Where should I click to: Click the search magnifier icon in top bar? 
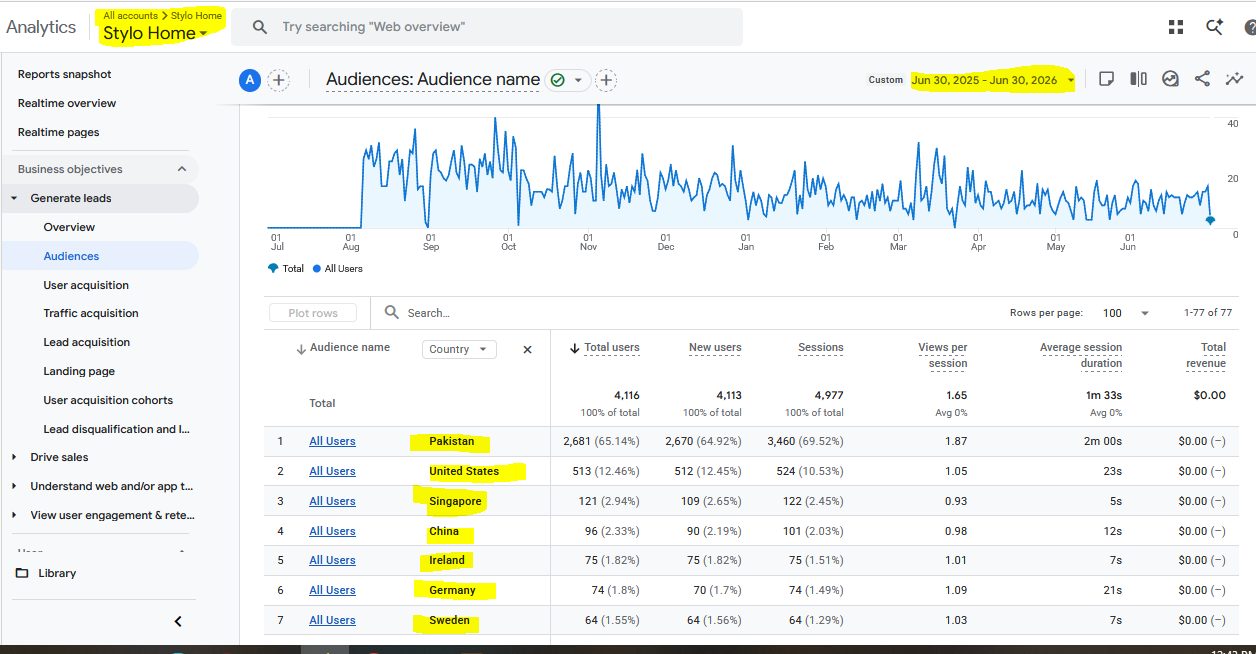coord(260,27)
